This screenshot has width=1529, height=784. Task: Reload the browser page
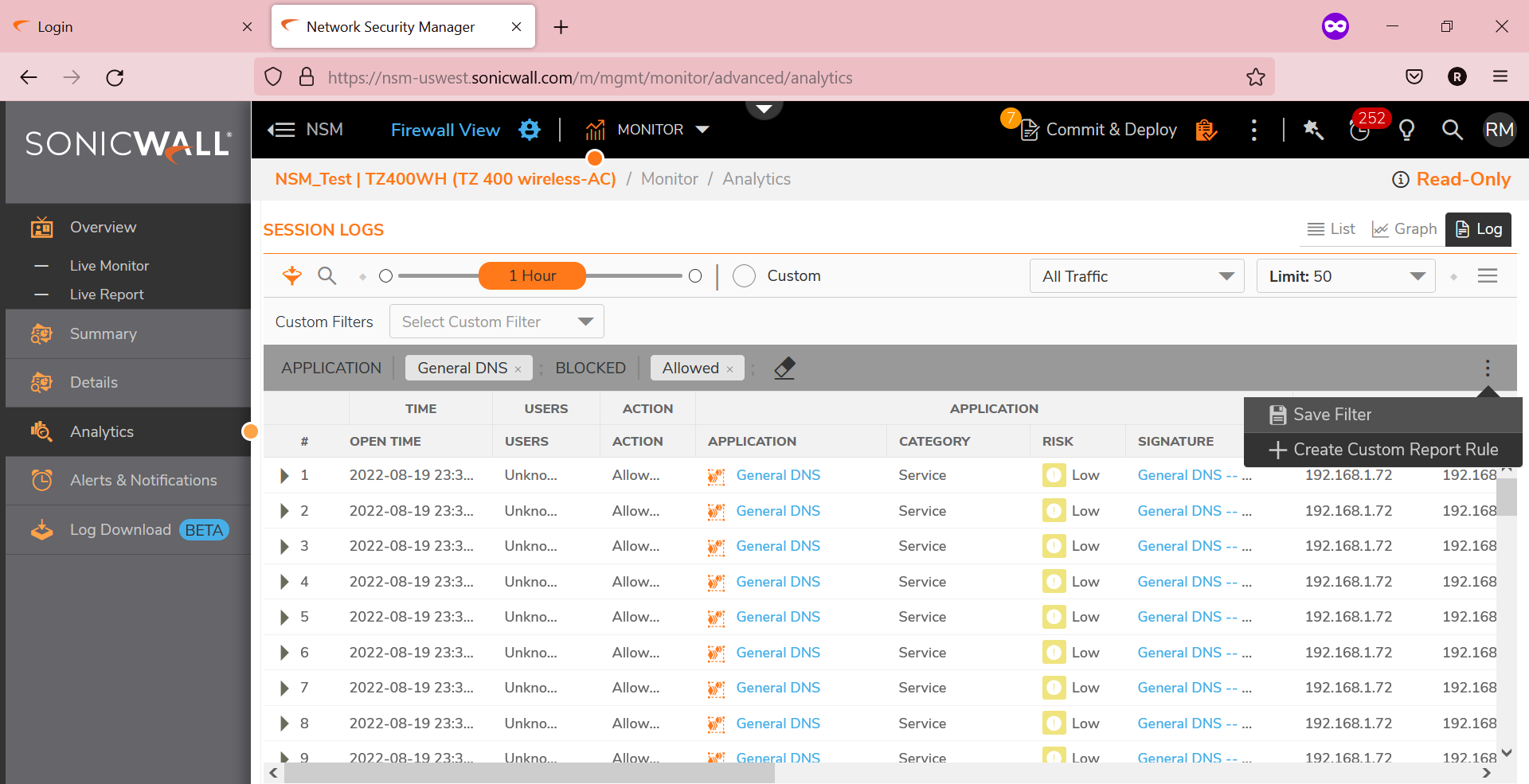pyautogui.click(x=115, y=77)
